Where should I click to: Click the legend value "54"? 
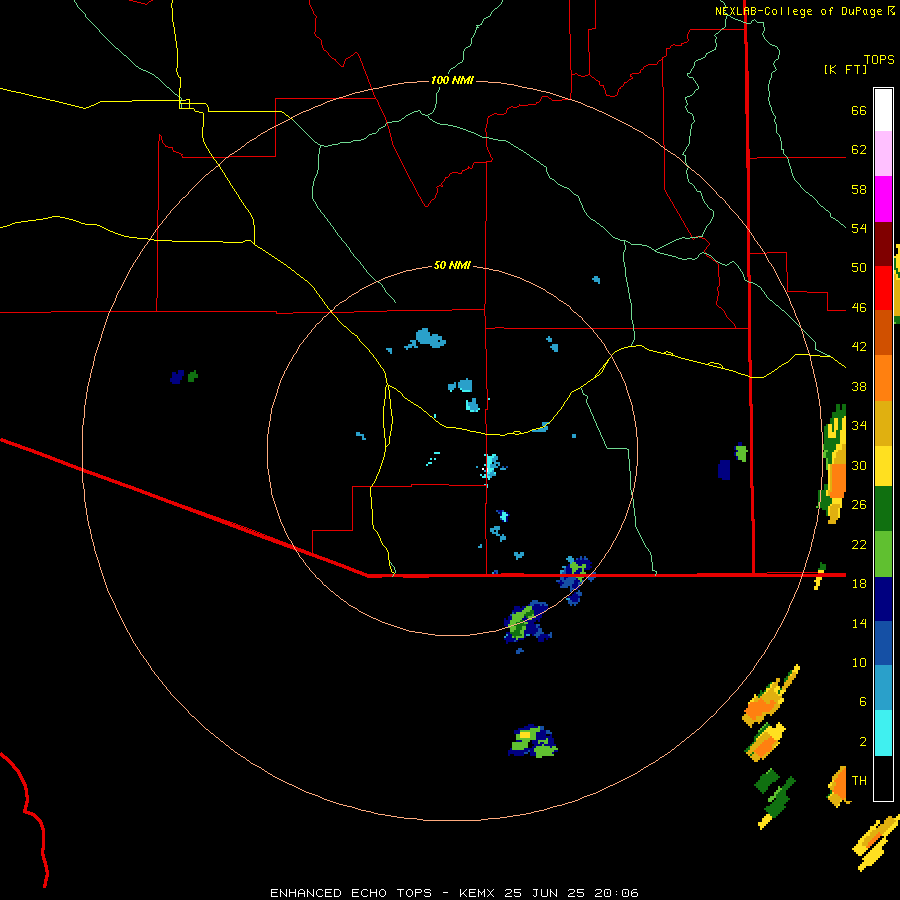pyautogui.click(x=859, y=228)
